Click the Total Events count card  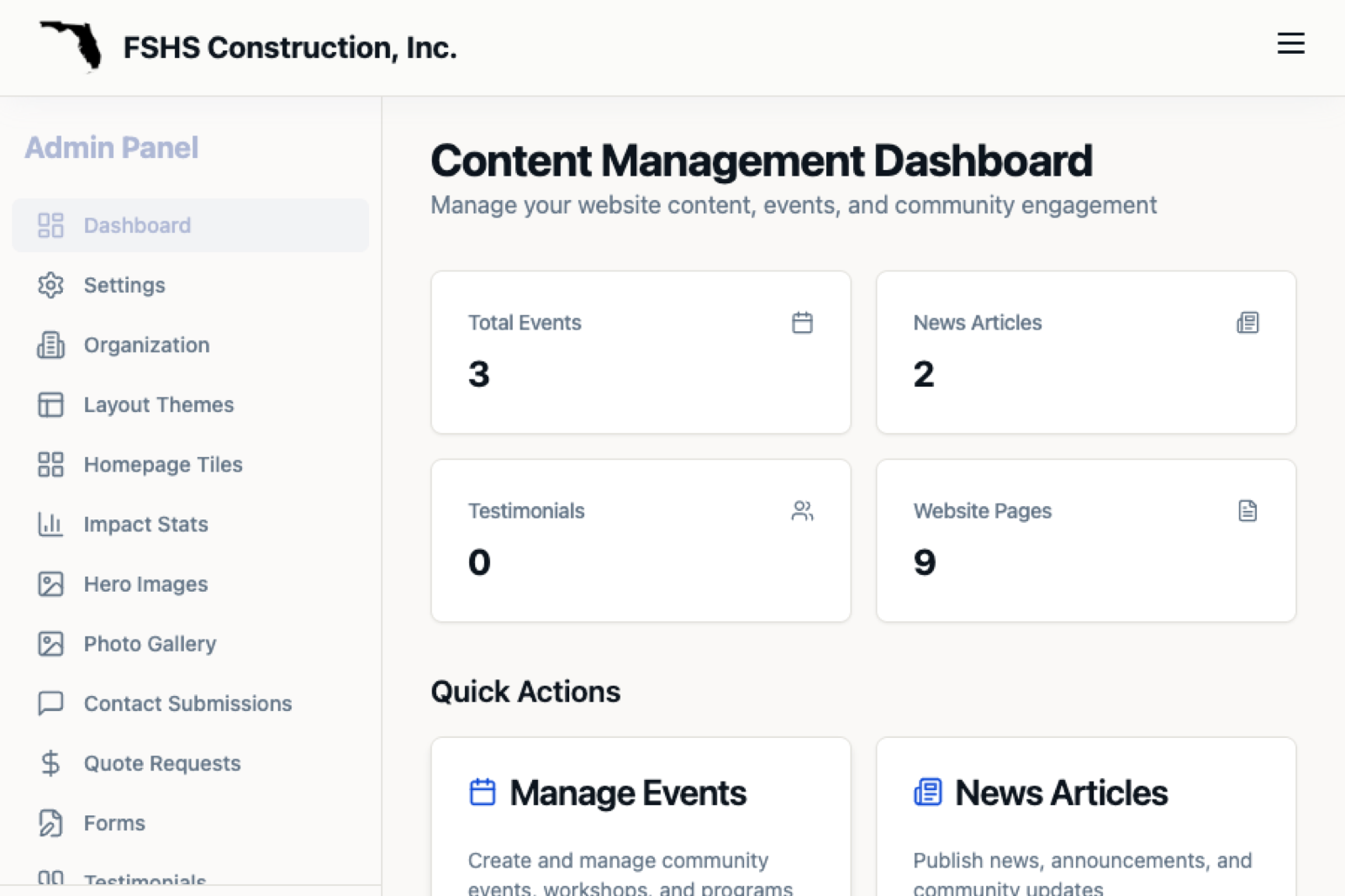coord(641,352)
